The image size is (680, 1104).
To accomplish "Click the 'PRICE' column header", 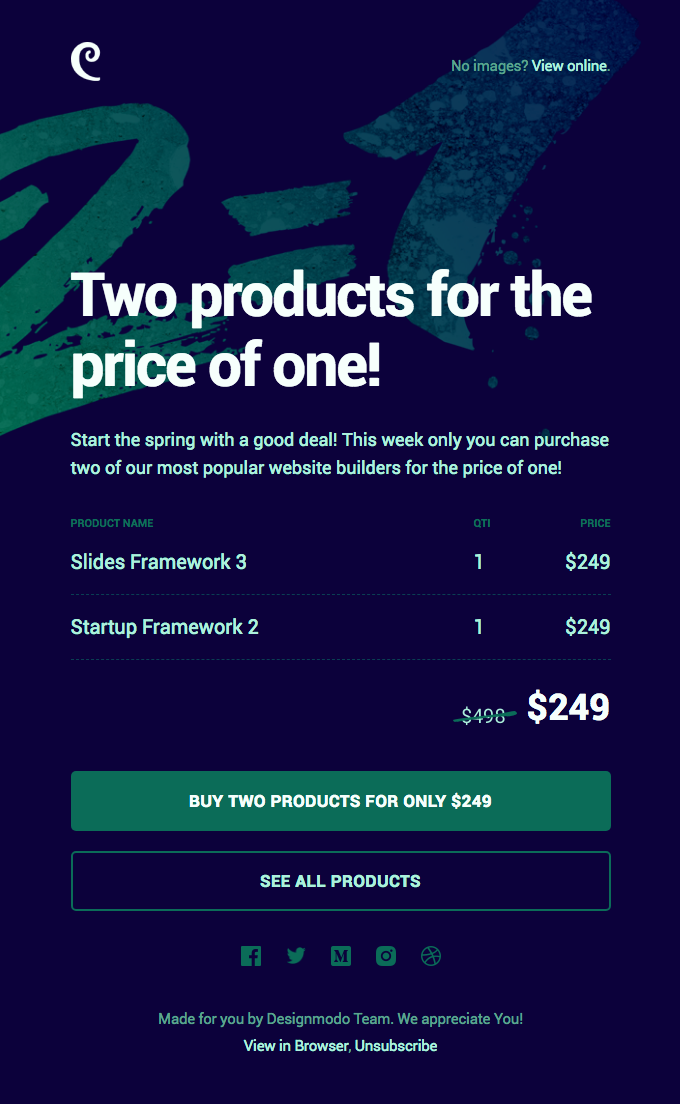I will point(595,523).
